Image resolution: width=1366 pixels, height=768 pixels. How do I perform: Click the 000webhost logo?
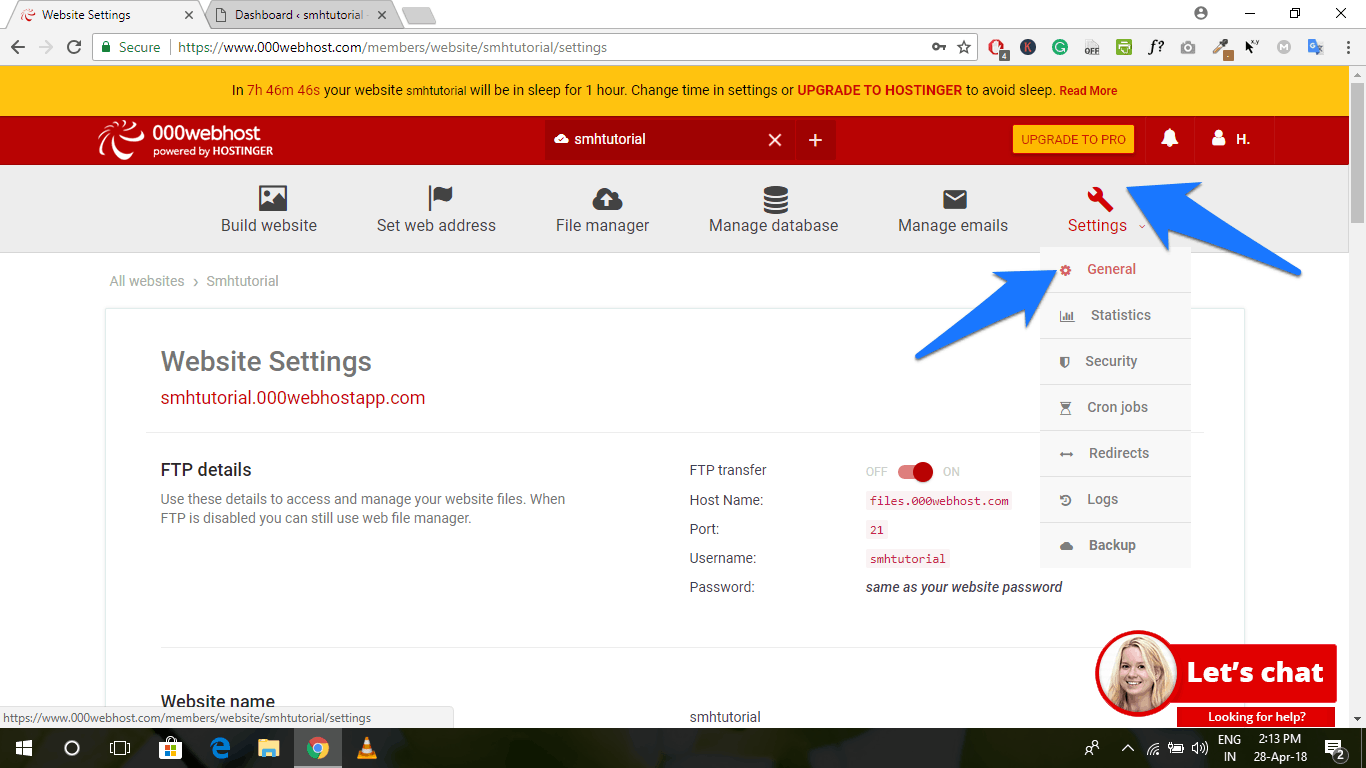point(186,140)
